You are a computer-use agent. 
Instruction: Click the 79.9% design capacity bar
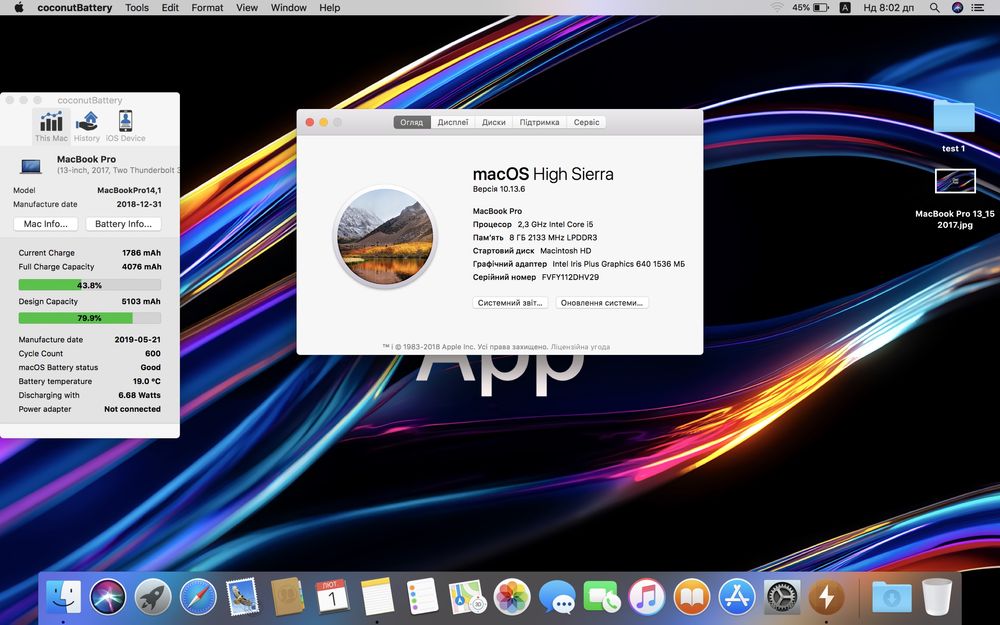(89, 318)
